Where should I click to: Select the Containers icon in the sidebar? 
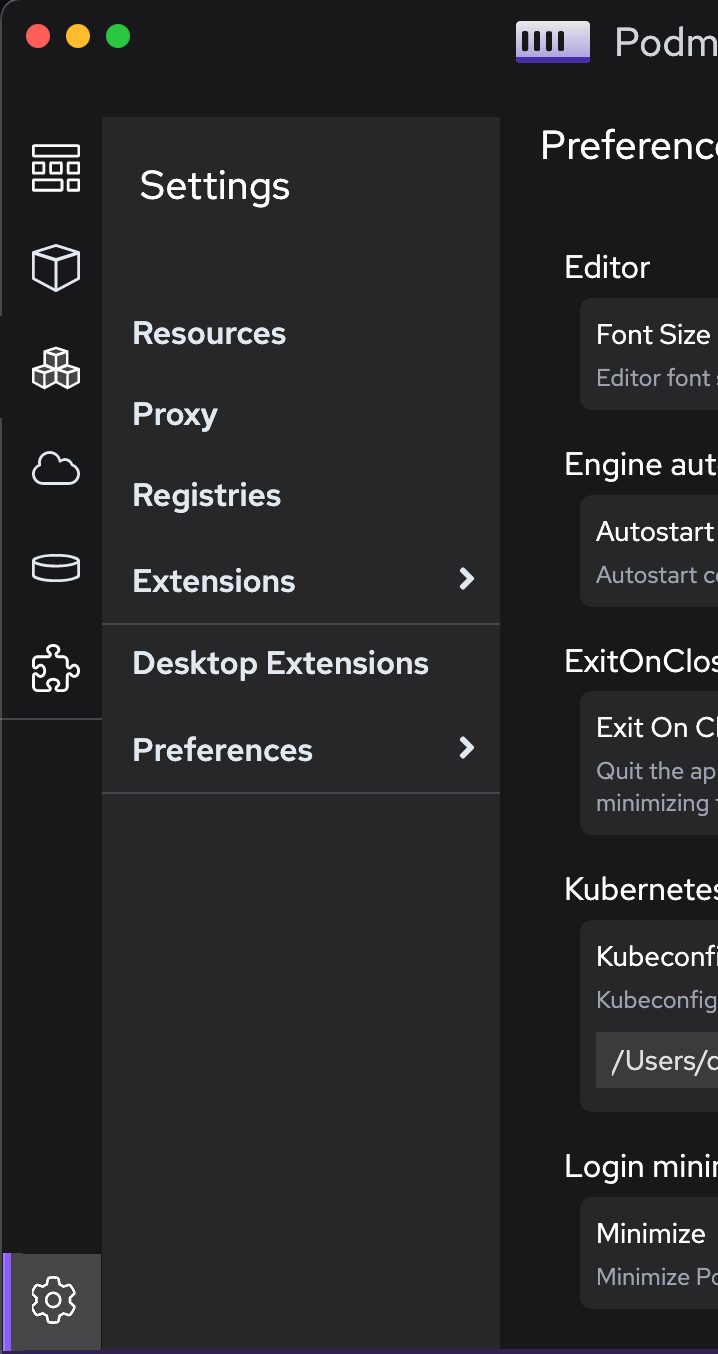tap(55, 267)
